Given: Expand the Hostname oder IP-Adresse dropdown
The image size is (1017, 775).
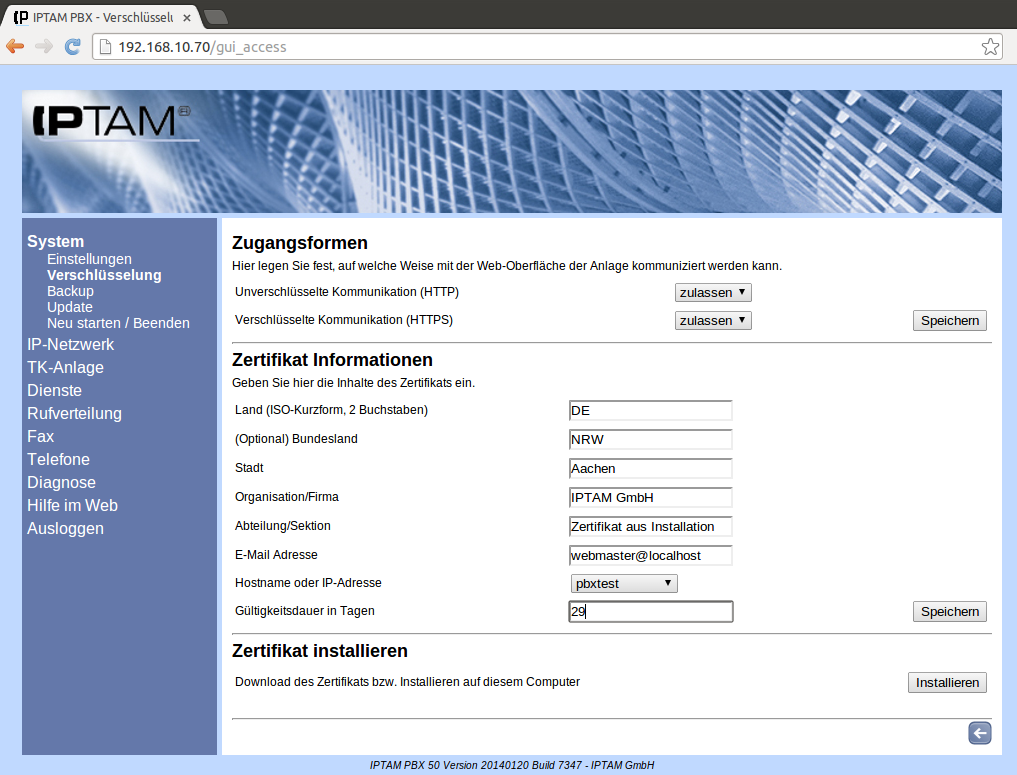Looking at the screenshot, I should click(624, 584).
